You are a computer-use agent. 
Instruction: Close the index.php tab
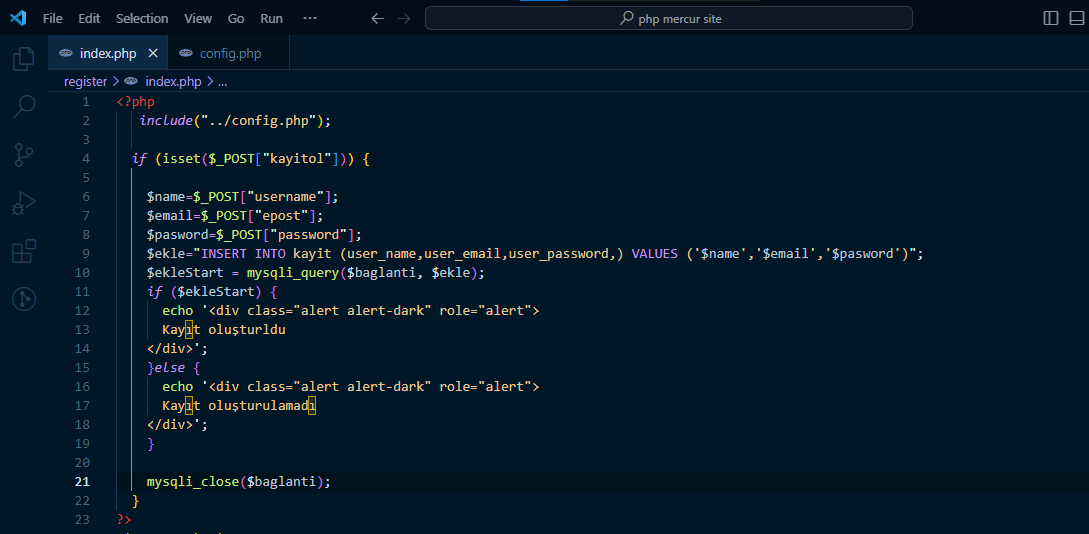pos(153,53)
